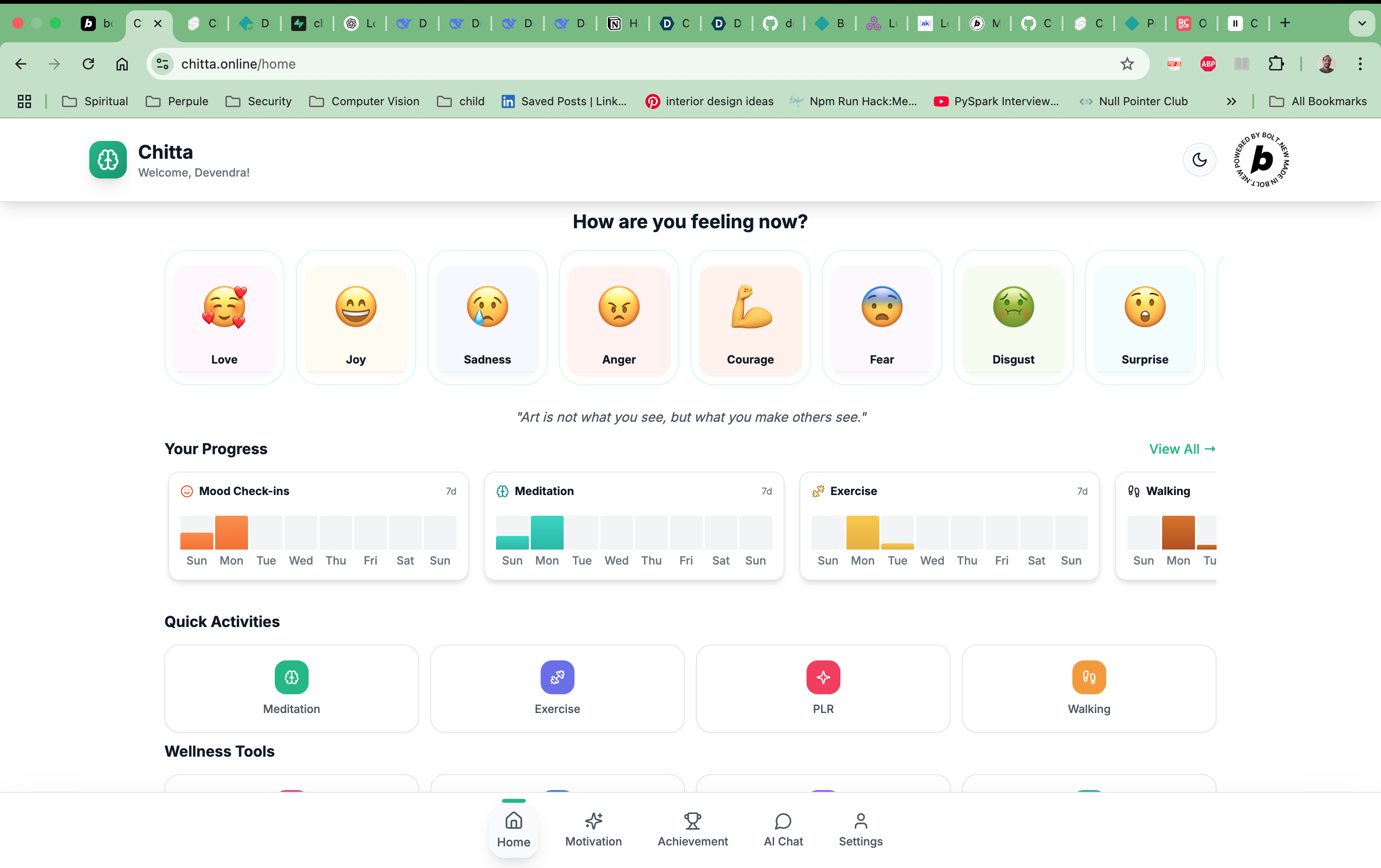This screenshot has width=1381, height=868.
Task: Open the Achievement section
Action: [x=692, y=829]
